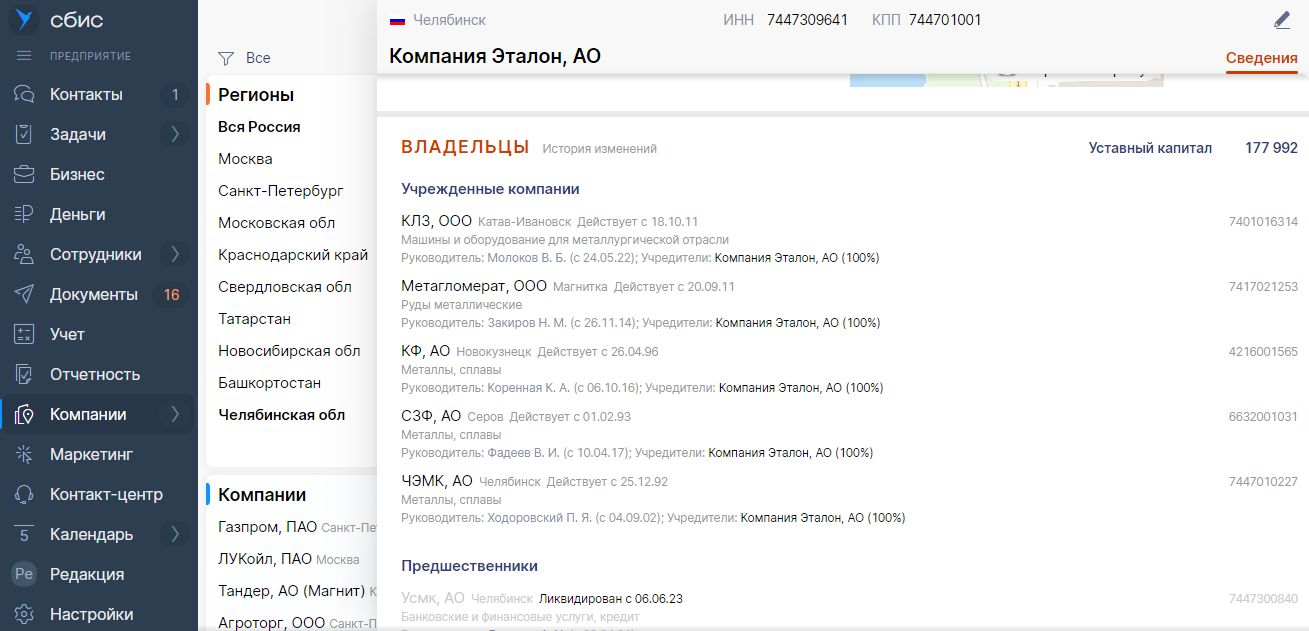The image size is (1309, 631).
Task: Open the liquidated Усмк, АО predecessor
Action: click(x=433, y=598)
